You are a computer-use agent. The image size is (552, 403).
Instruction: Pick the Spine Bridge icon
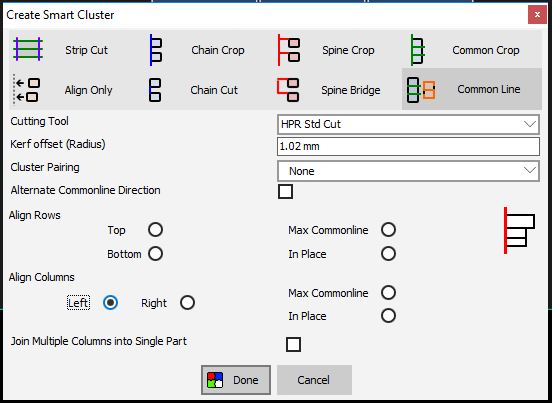288,90
